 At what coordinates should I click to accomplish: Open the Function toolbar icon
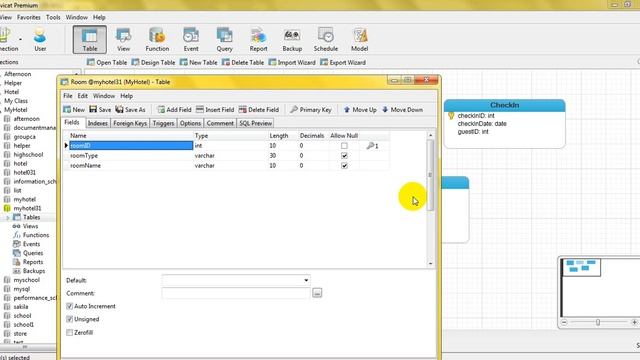[x=157, y=40]
